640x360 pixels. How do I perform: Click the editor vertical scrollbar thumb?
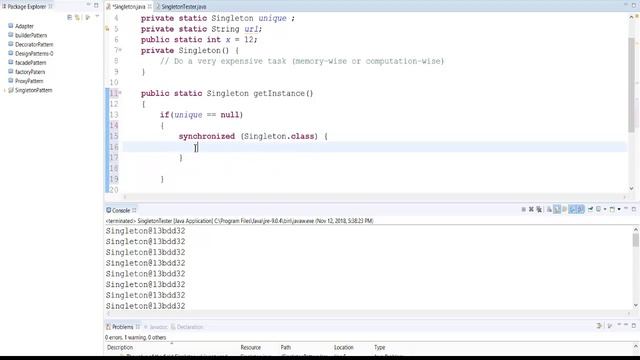(x=631, y=84)
